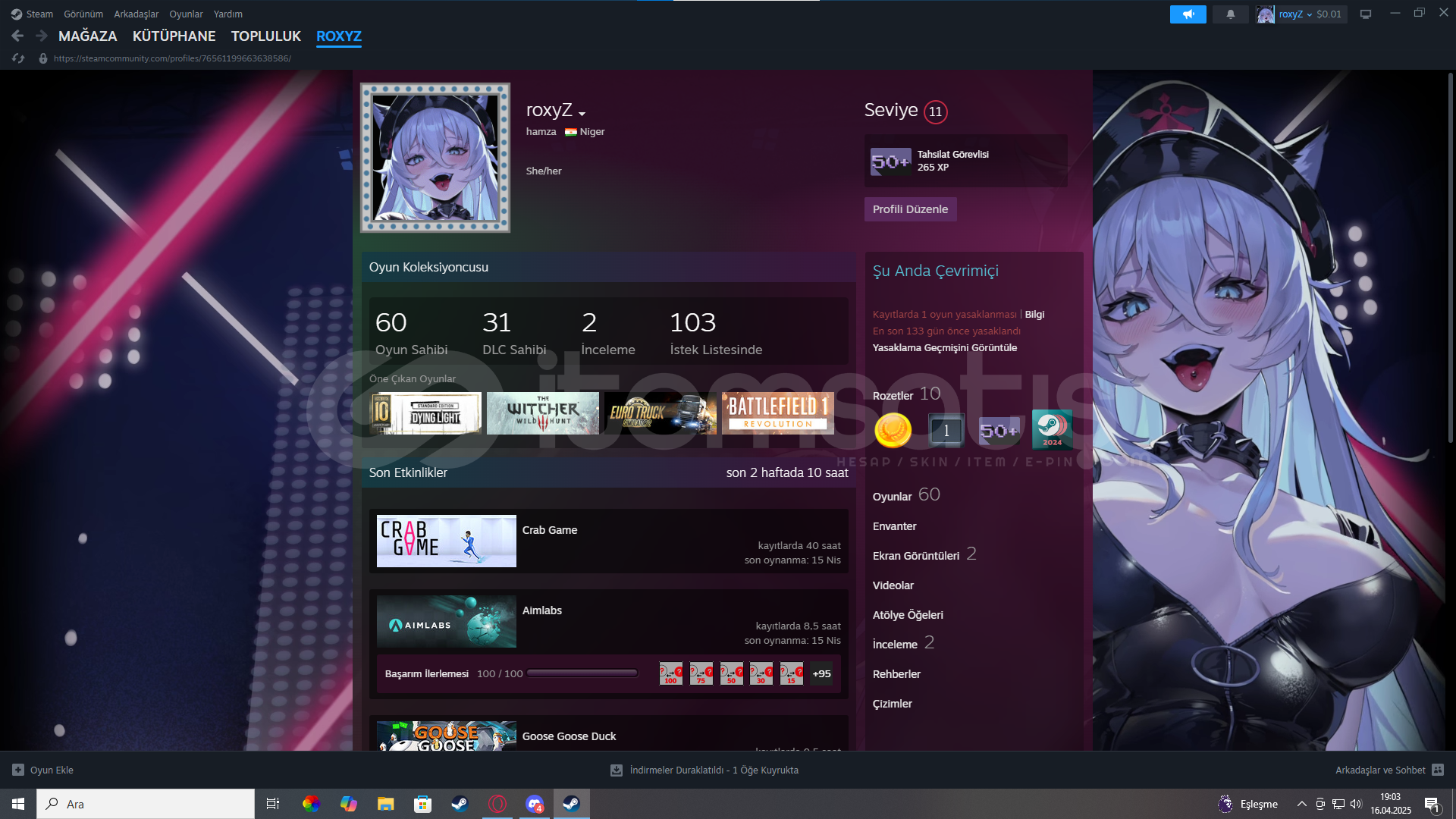The width and height of the screenshot is (1456, 819).
Task: Click the Bilgi link next to ban notice
Action: 1034,315
